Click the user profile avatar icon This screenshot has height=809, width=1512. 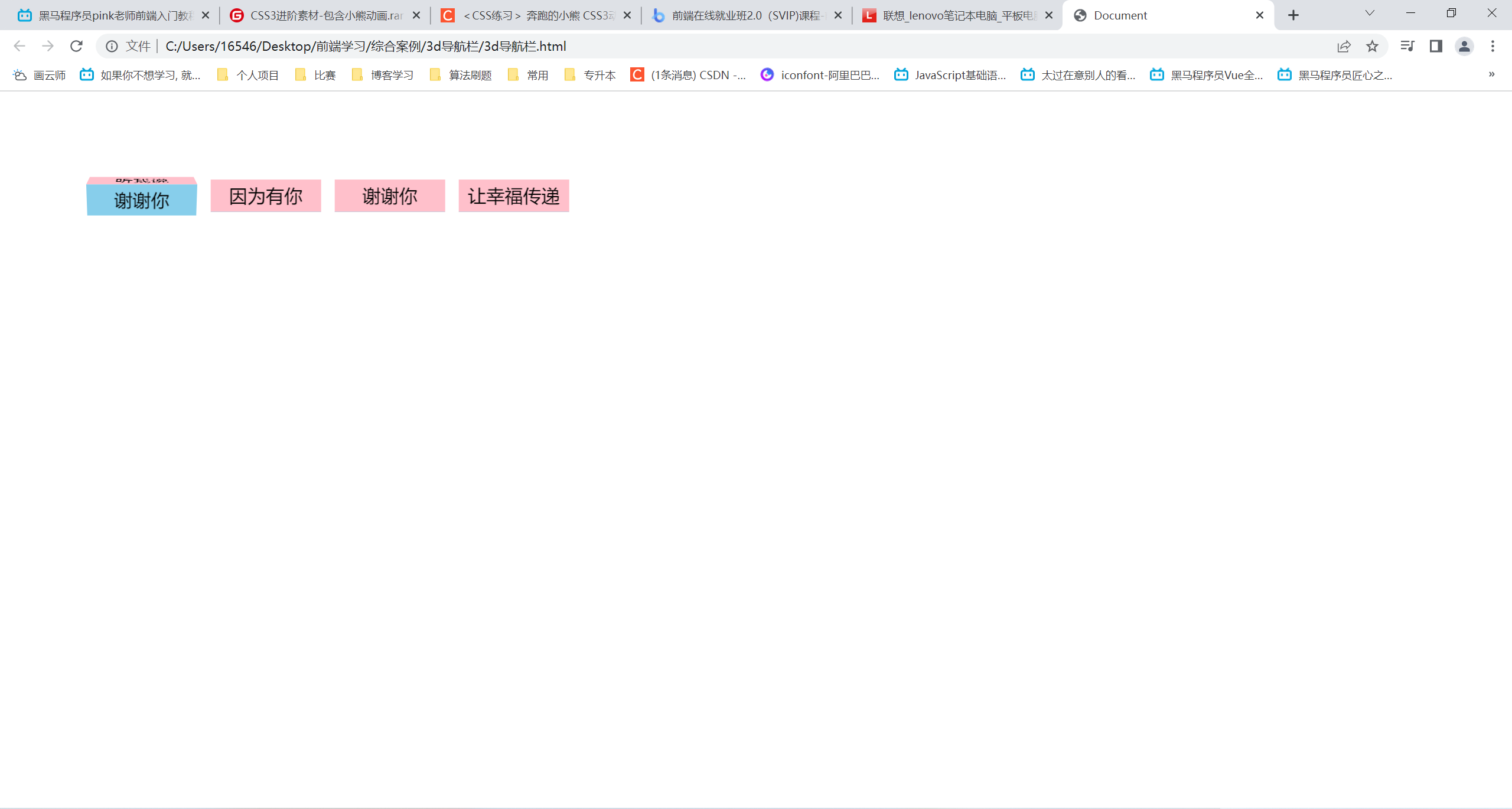coord(1464,46)
